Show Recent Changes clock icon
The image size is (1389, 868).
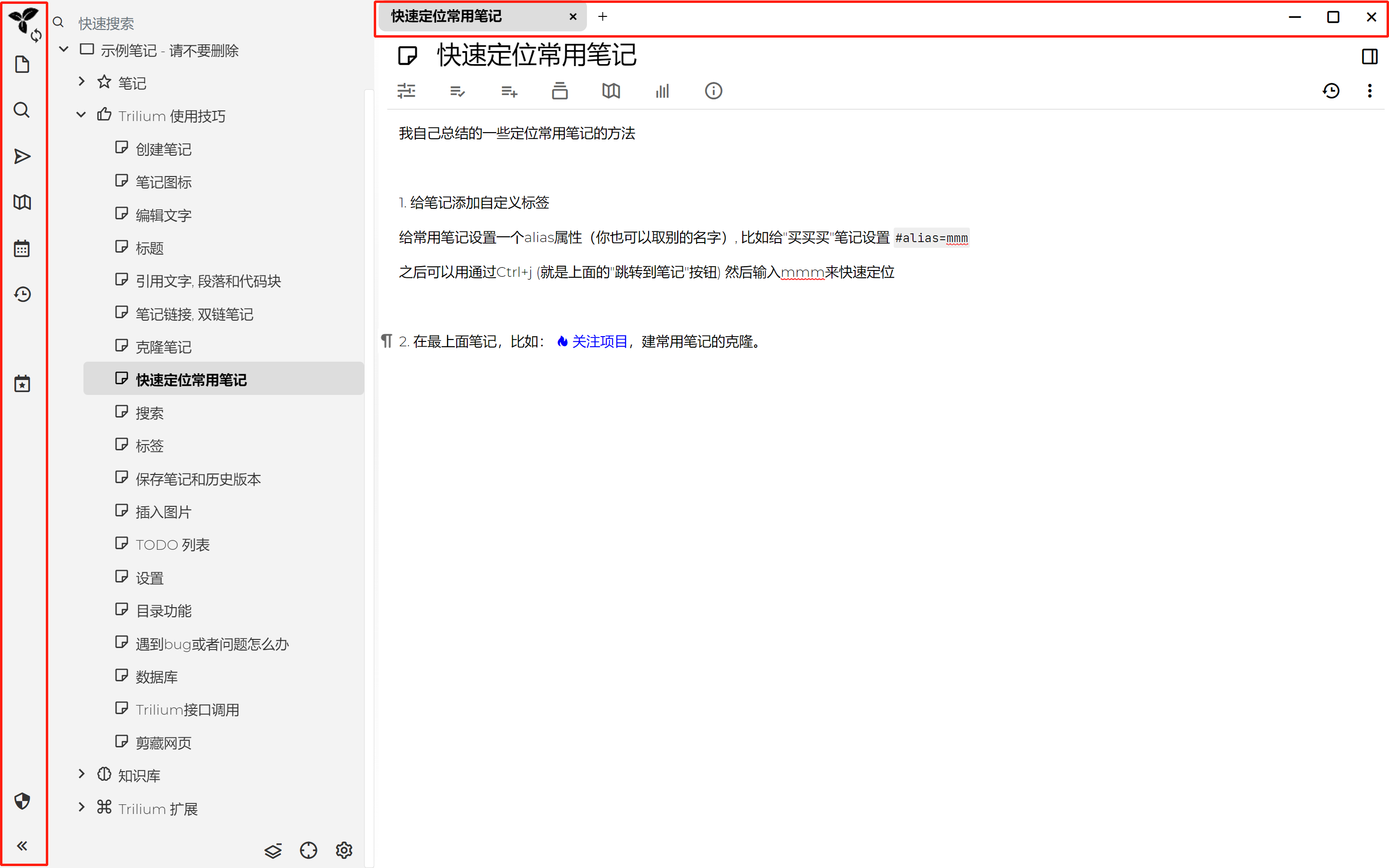click(22, 294)
